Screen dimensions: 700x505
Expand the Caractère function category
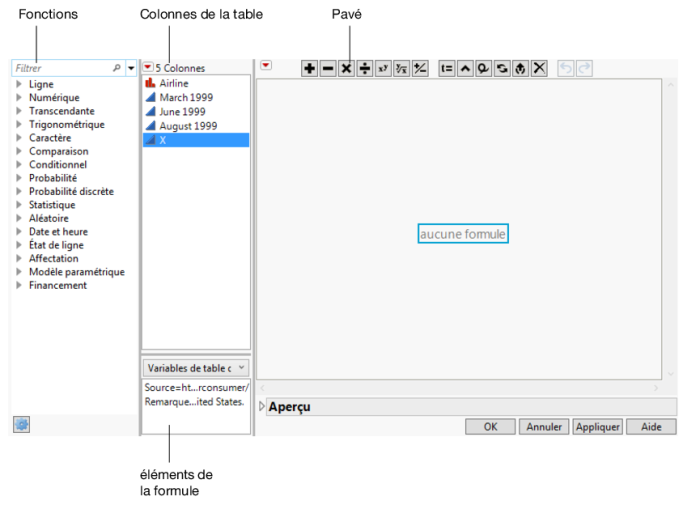click(x=19, y=138)
